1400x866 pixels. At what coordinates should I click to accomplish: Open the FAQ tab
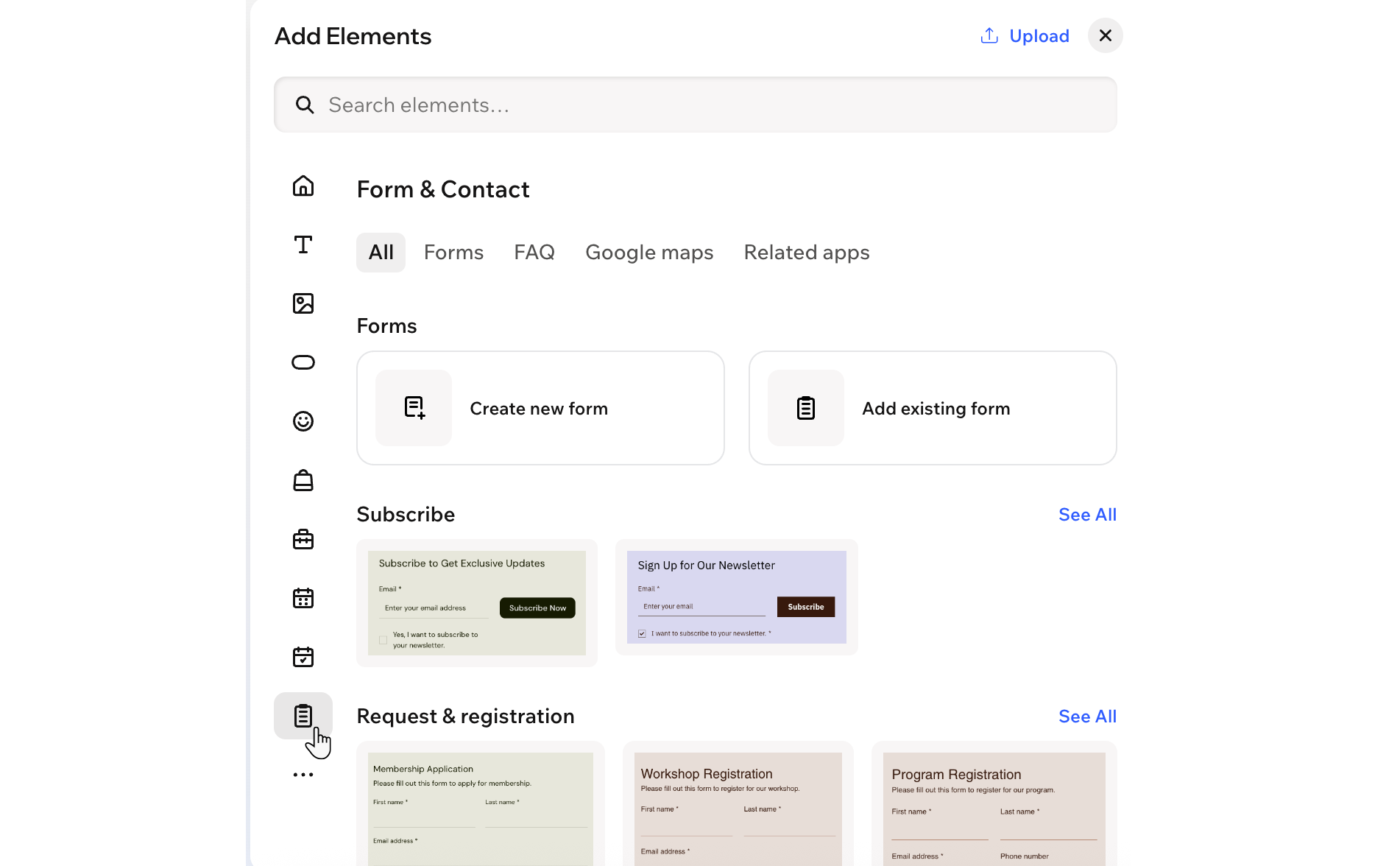pyautogui.click(x=534, y=253)
